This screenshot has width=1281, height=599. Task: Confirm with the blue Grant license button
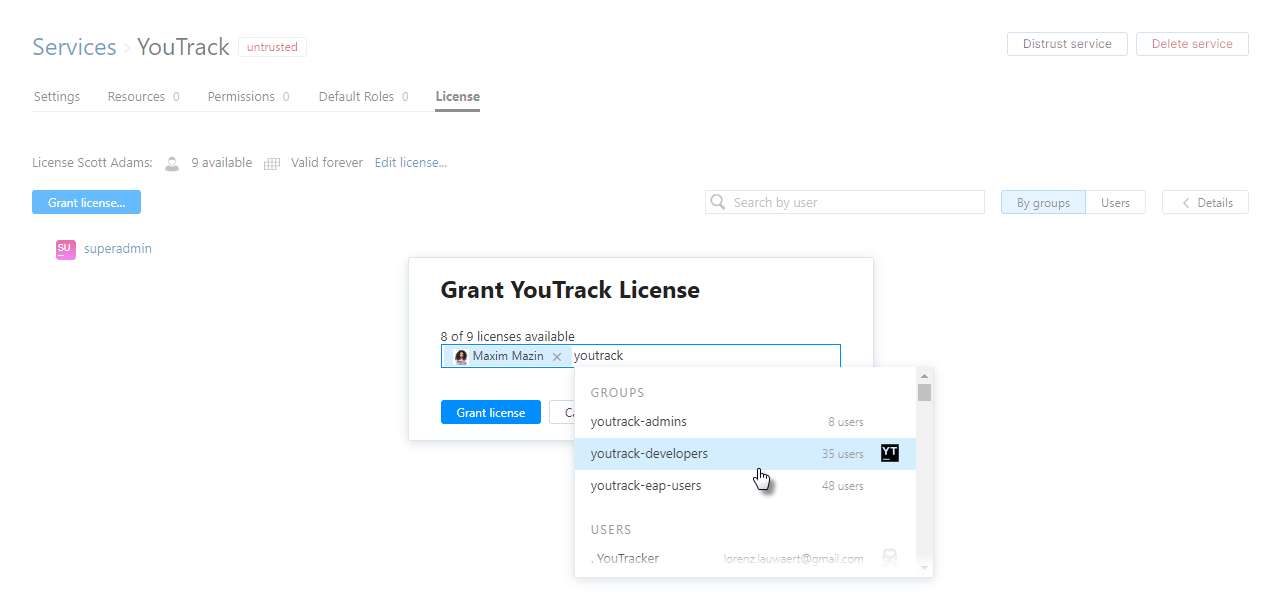[491, 412]
